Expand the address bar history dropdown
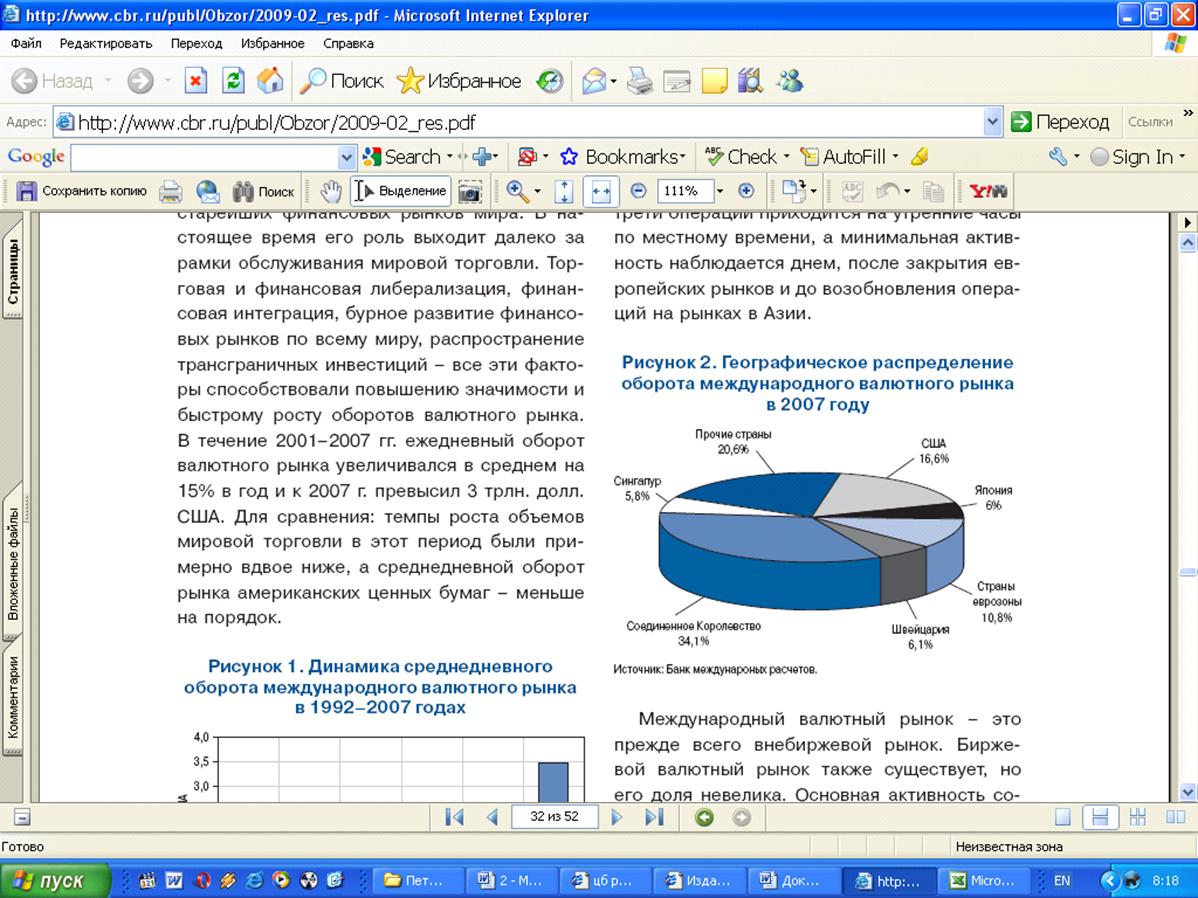The image size is (1198, 898). tap(992, 122)
